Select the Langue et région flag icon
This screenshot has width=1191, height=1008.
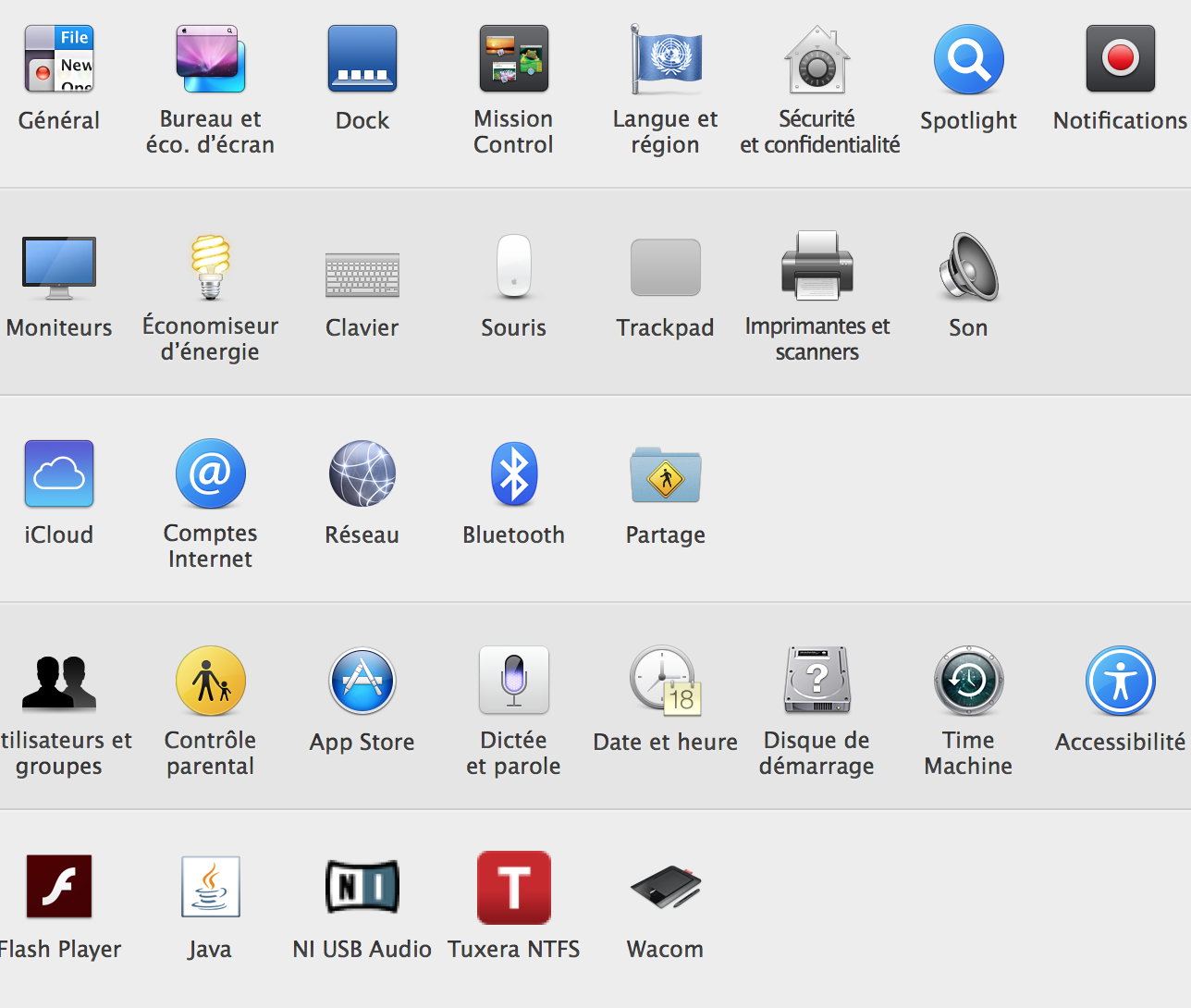pos(665,59)
